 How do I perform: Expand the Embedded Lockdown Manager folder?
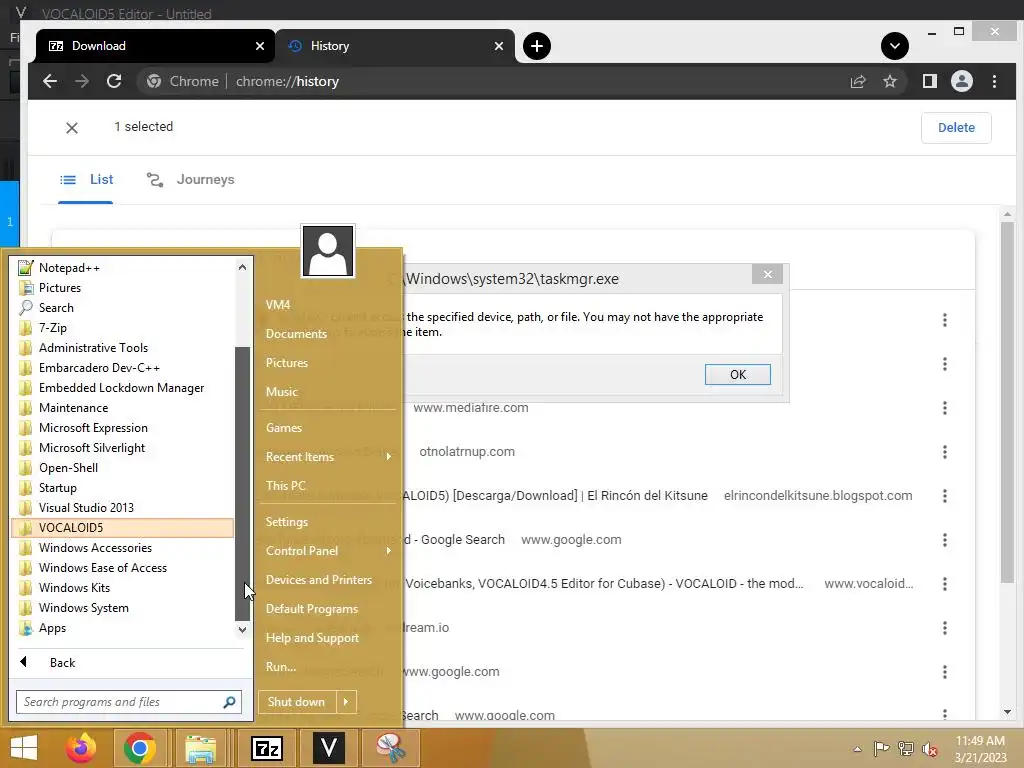[122, 388]
